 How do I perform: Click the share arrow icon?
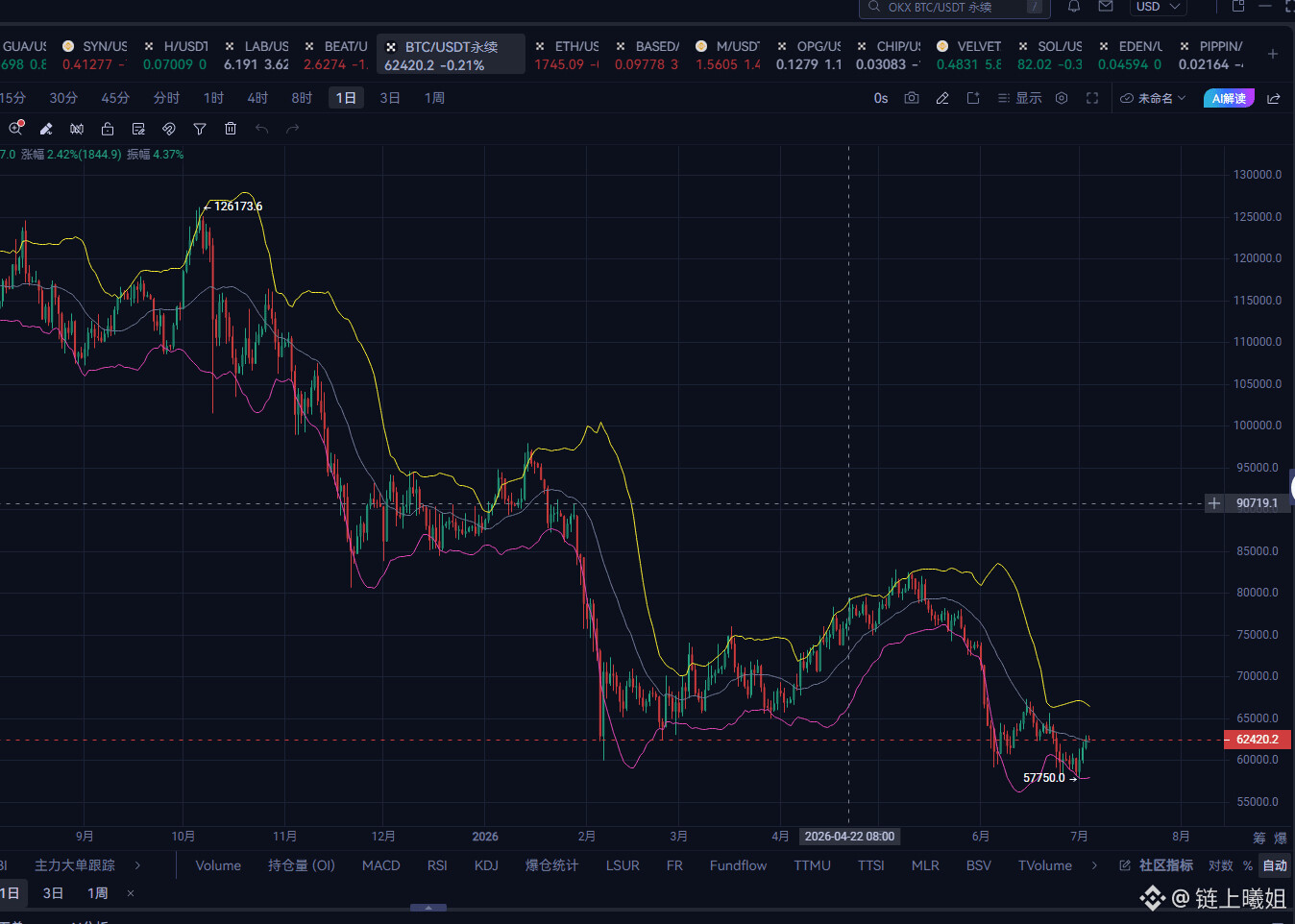tap(1274, 98)
